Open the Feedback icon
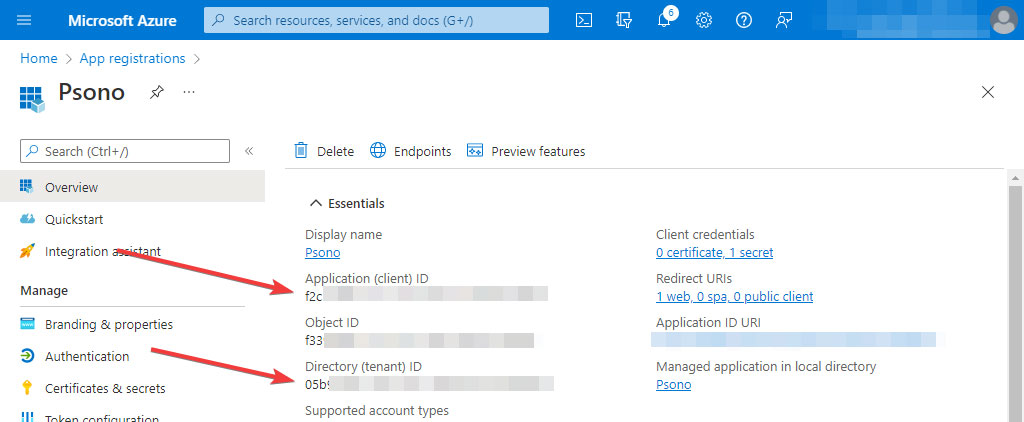 pos(784,20)
